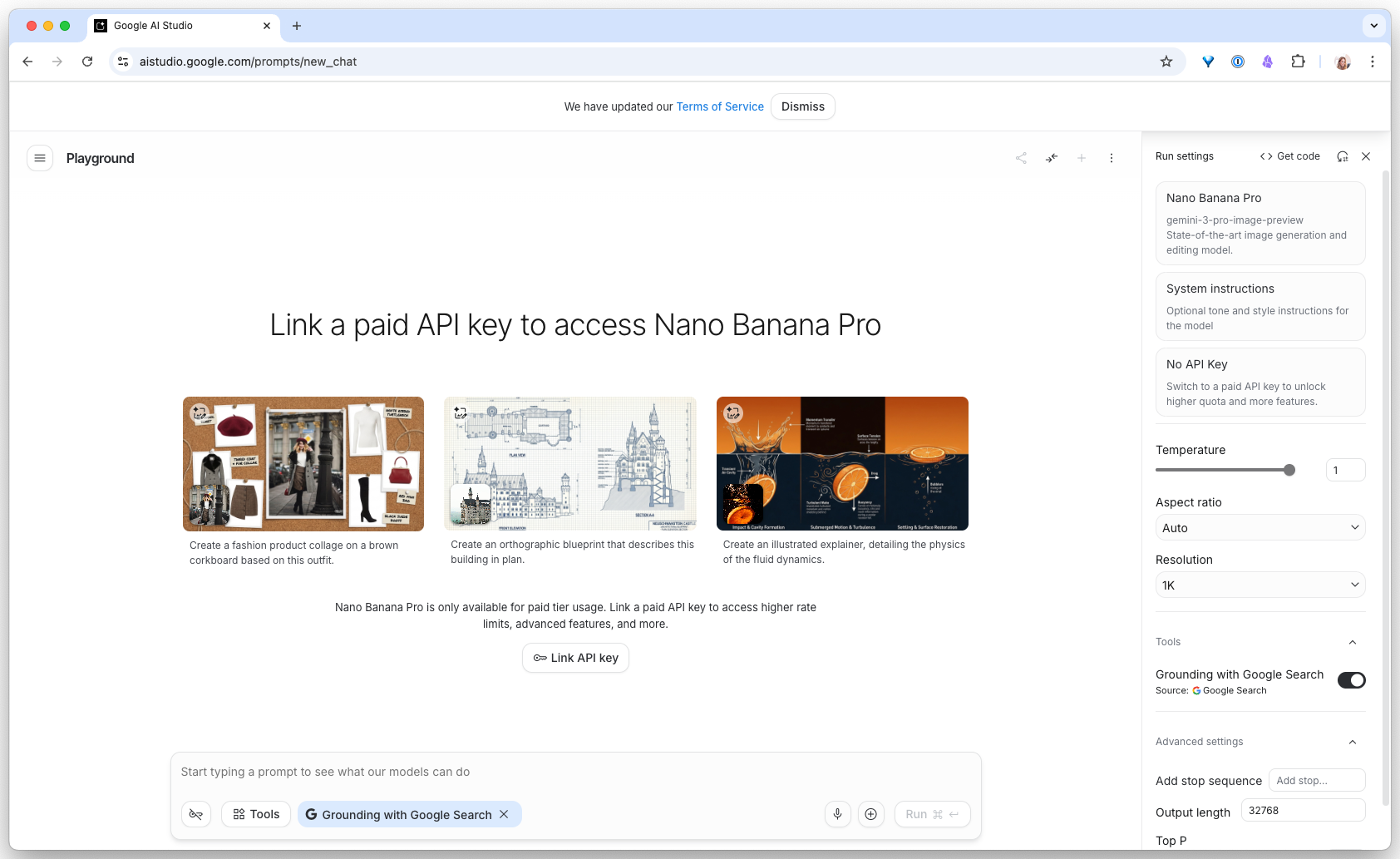This screenshot has width=1400, height=859.
Task: Open the Terms of Service link
Action: pos(720,106)
